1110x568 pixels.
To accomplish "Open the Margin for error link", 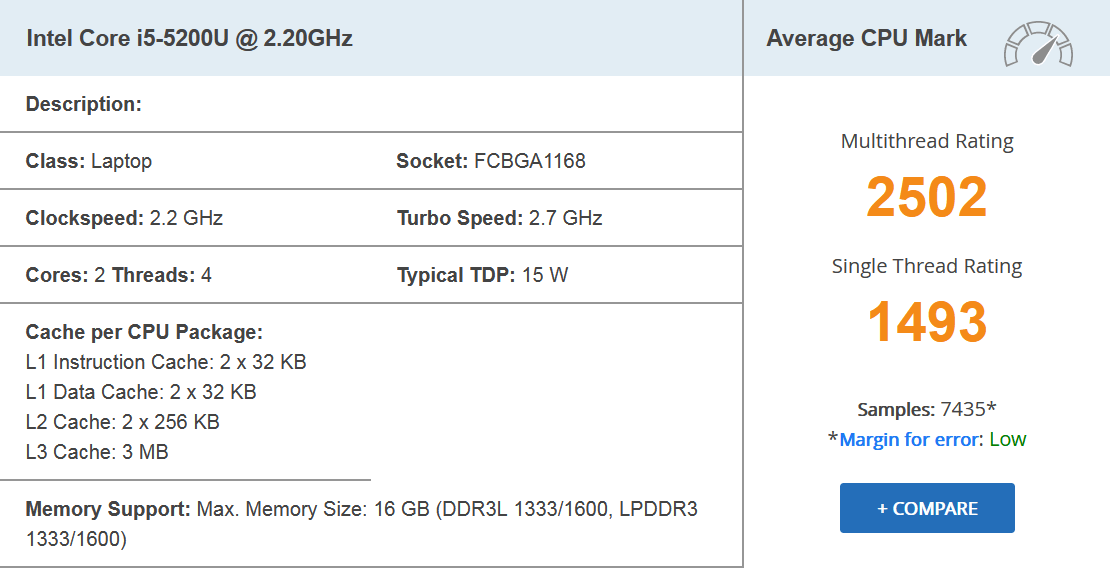I will pyautogui.click(x=910, y=439).
